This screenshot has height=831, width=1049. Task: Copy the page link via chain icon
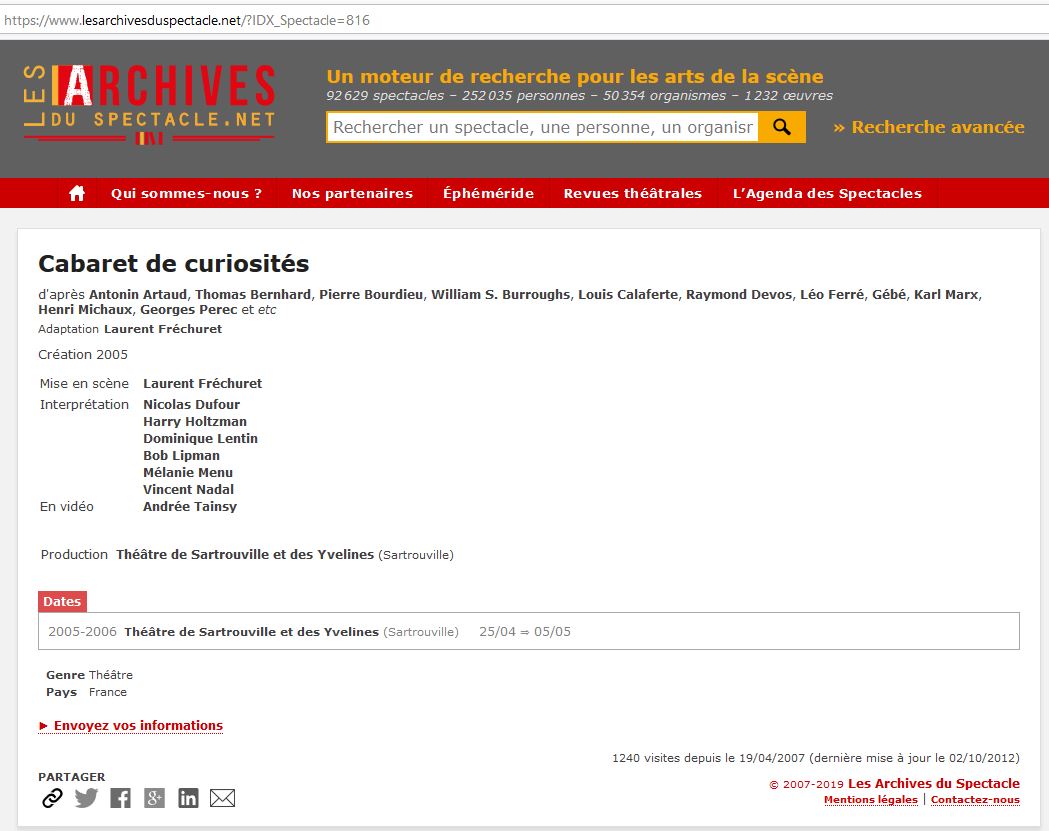tap(52, 798)
